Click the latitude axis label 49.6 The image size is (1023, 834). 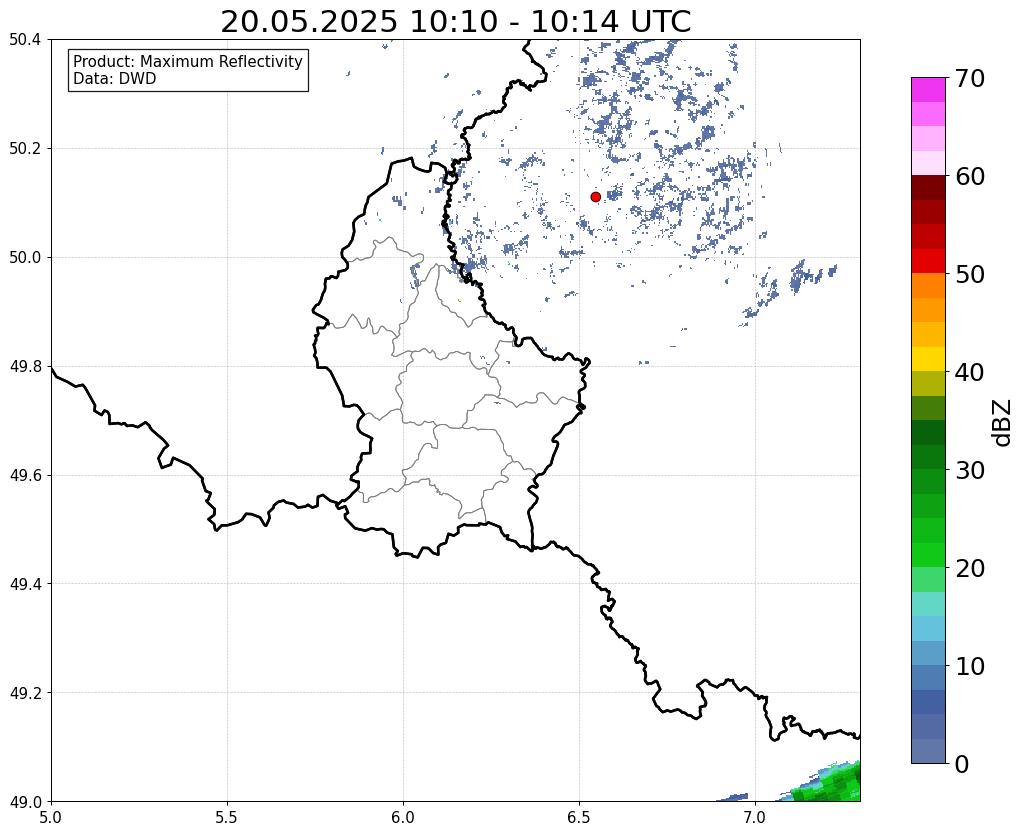25,476
